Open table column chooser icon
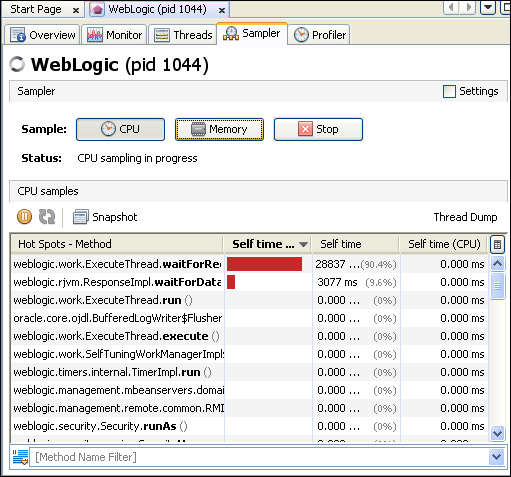This screenshot has height=477, width=511. point(497,245)
